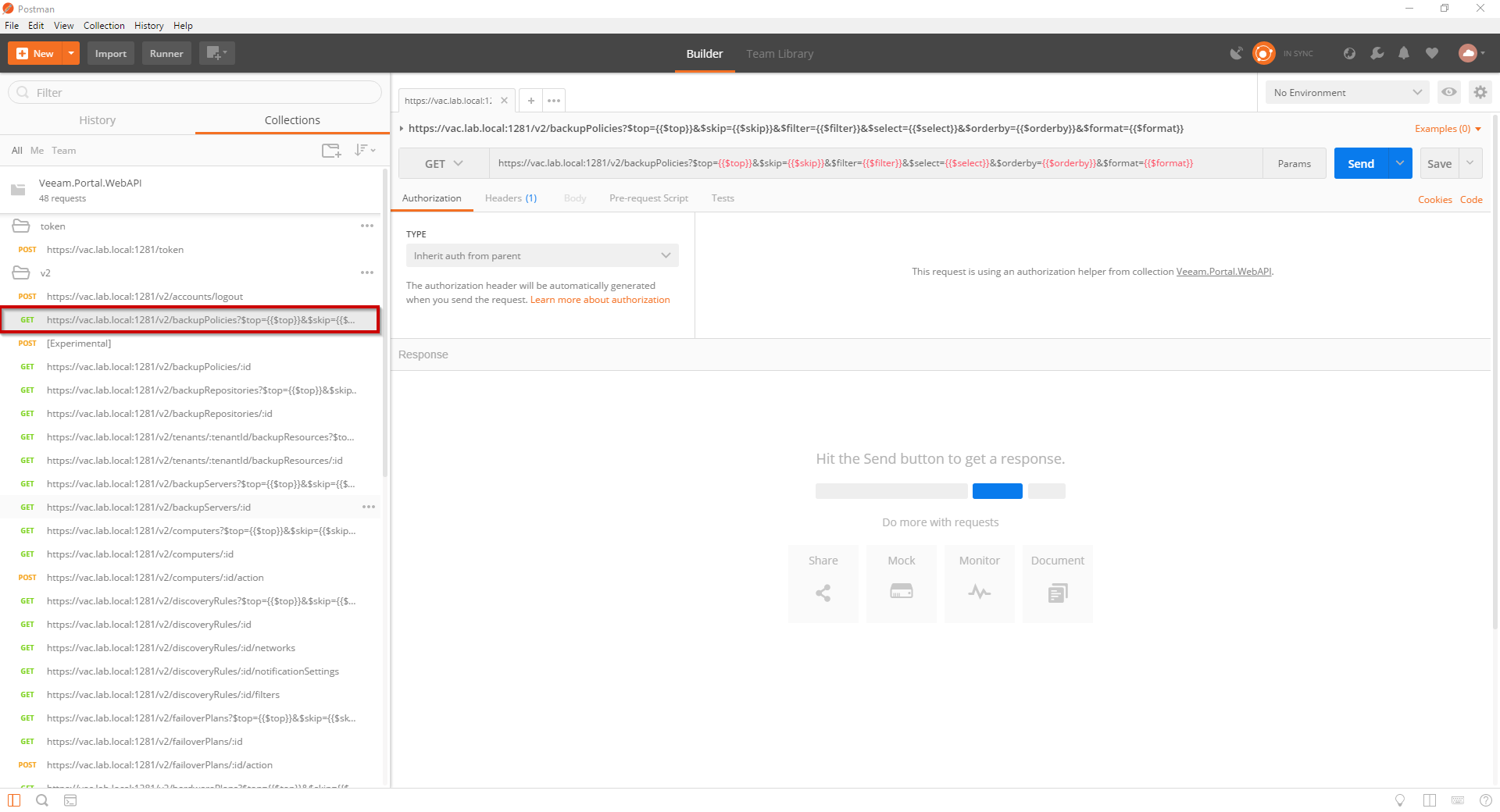Click the lightbulb tips icon in status bar
The height and width of the screenshot is (812, 1500).
1400,800
